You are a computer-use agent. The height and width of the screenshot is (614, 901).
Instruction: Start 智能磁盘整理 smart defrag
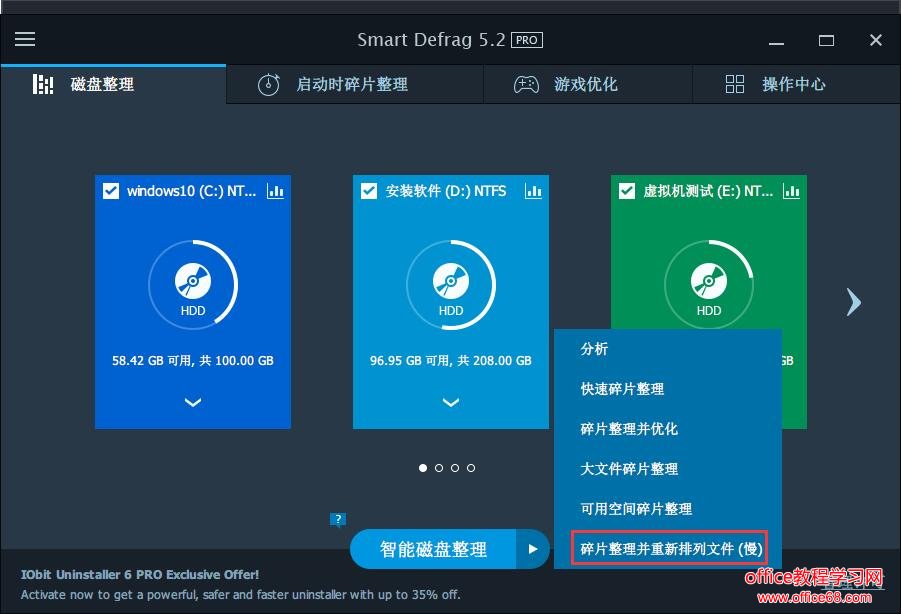pos(433,549)
